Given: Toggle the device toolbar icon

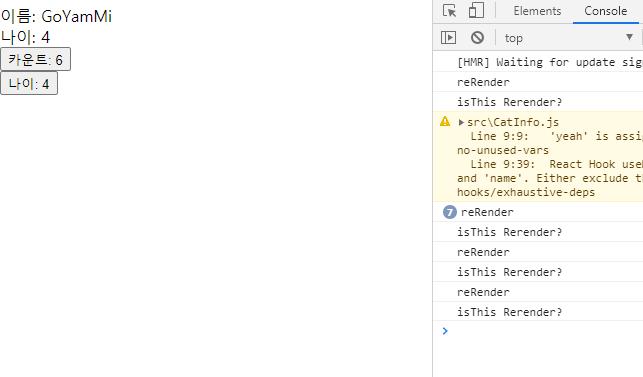Looking at the screenshot, I should point(476,11).
